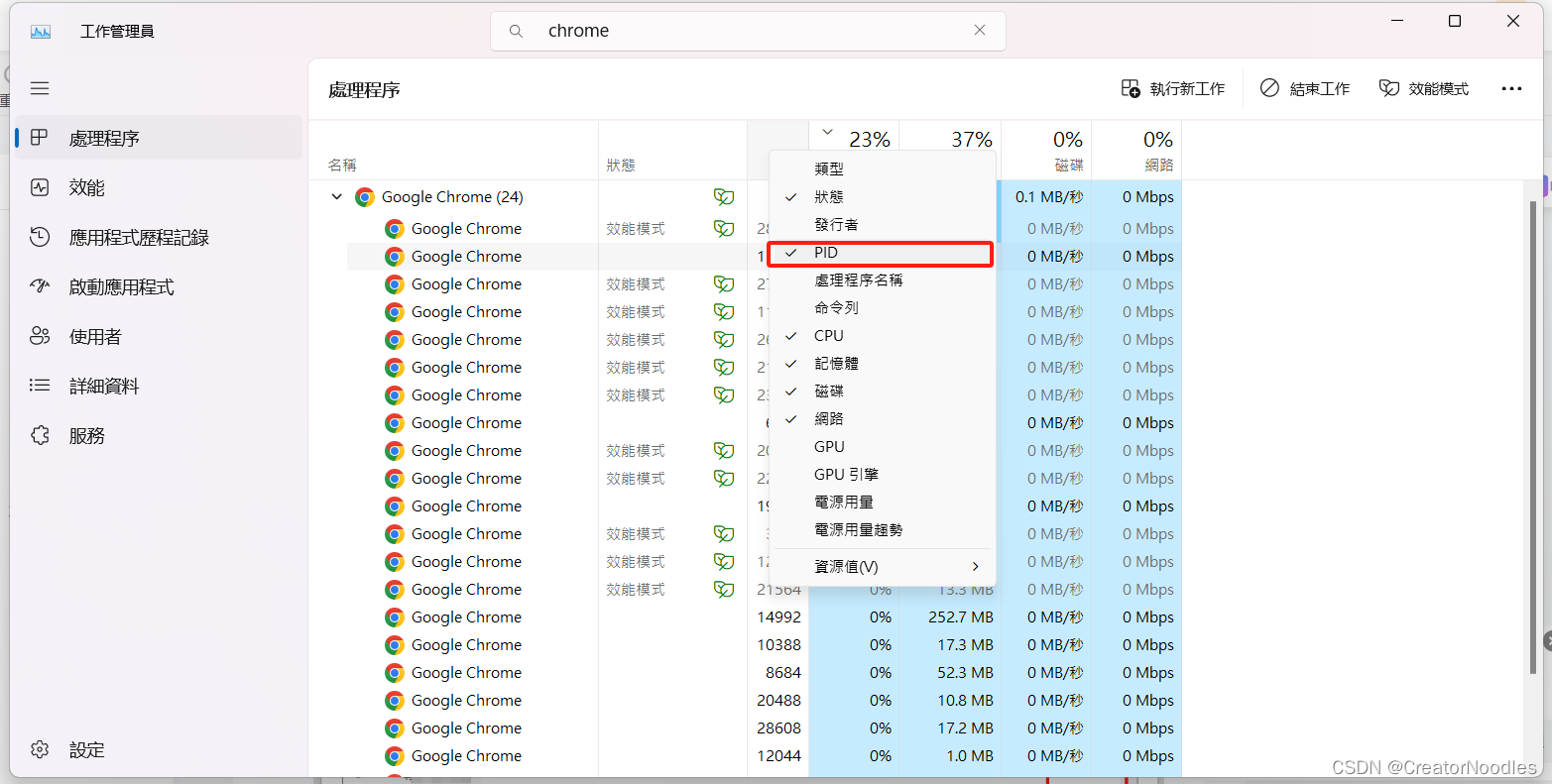Click the Run new task (執行新工作) icon
The height and width of the screenshot is (784, 1552).
pos(1131,88)
